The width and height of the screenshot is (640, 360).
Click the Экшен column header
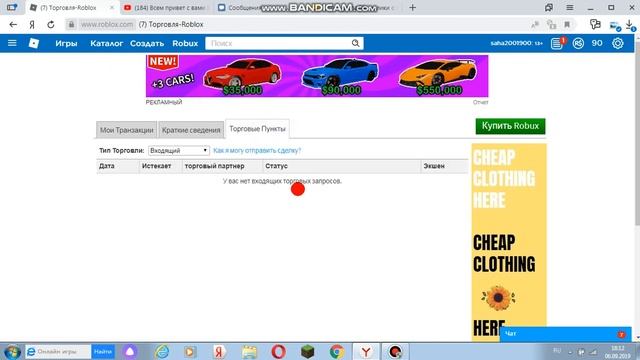(x=434, y=166)
